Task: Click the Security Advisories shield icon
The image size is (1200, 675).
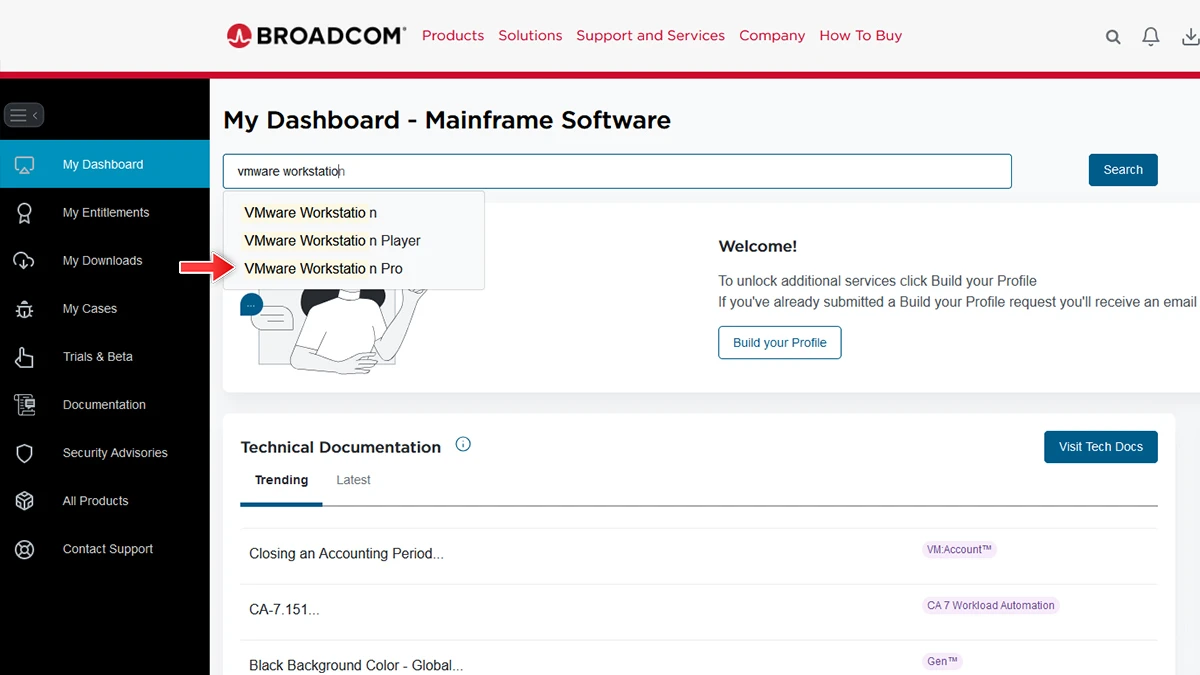Action: click(25, 453)
